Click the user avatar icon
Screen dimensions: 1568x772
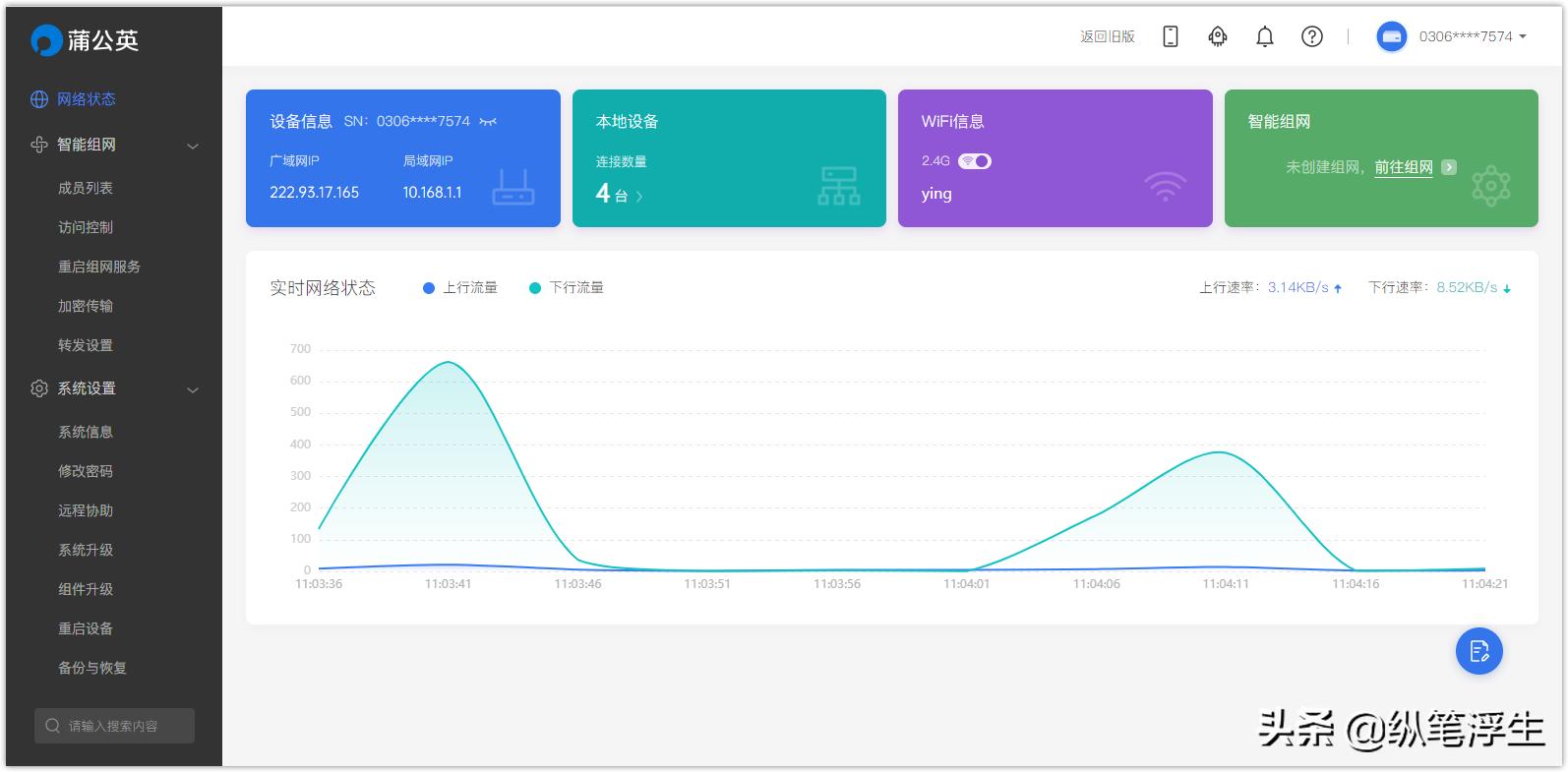(1391, 36)
